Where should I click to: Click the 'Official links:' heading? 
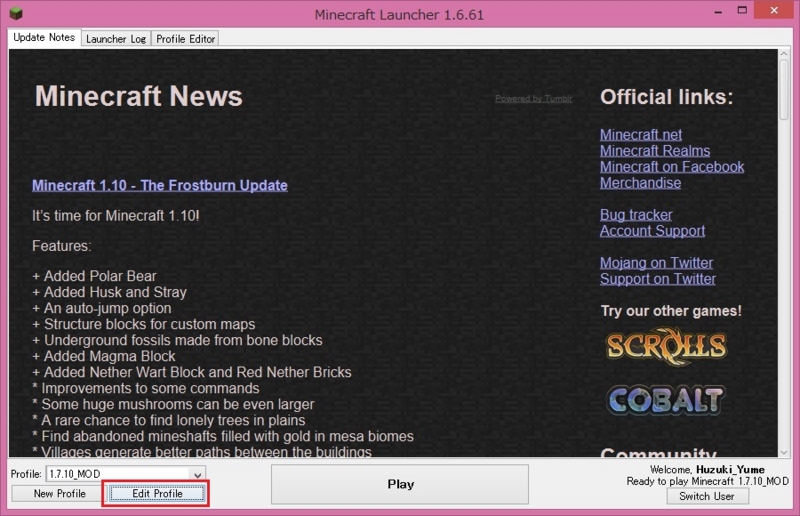pos(666,97)
